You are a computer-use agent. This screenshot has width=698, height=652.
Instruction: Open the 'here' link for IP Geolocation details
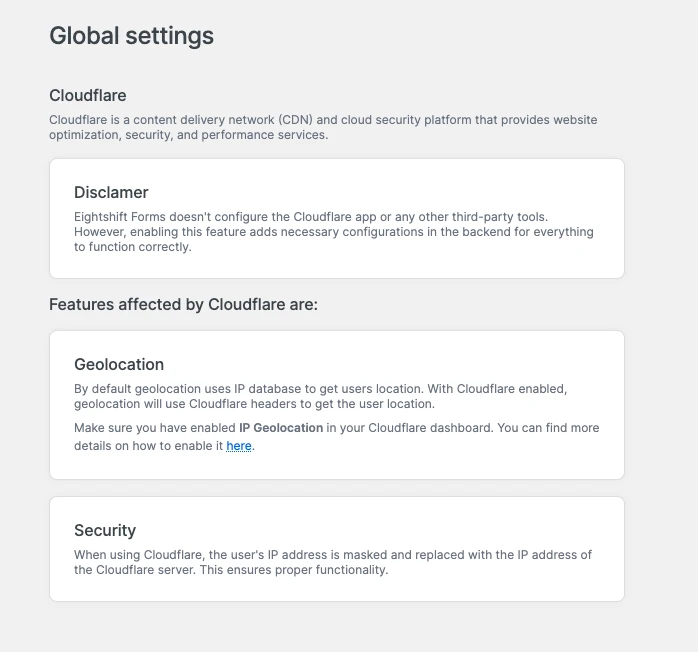(x=239, y=446)
